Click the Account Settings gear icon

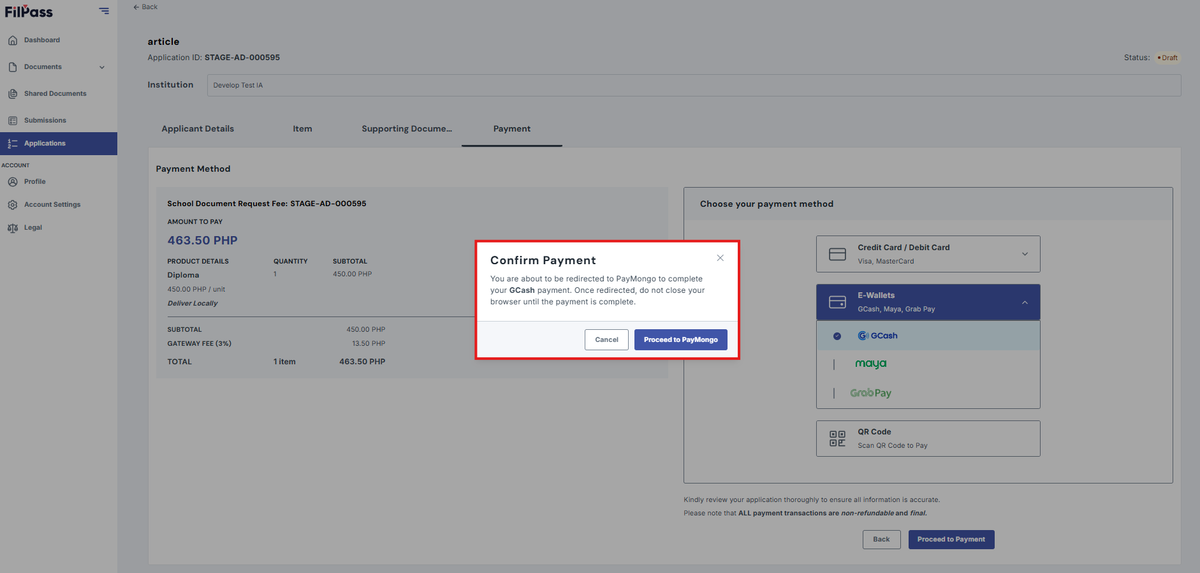[12, 205]
